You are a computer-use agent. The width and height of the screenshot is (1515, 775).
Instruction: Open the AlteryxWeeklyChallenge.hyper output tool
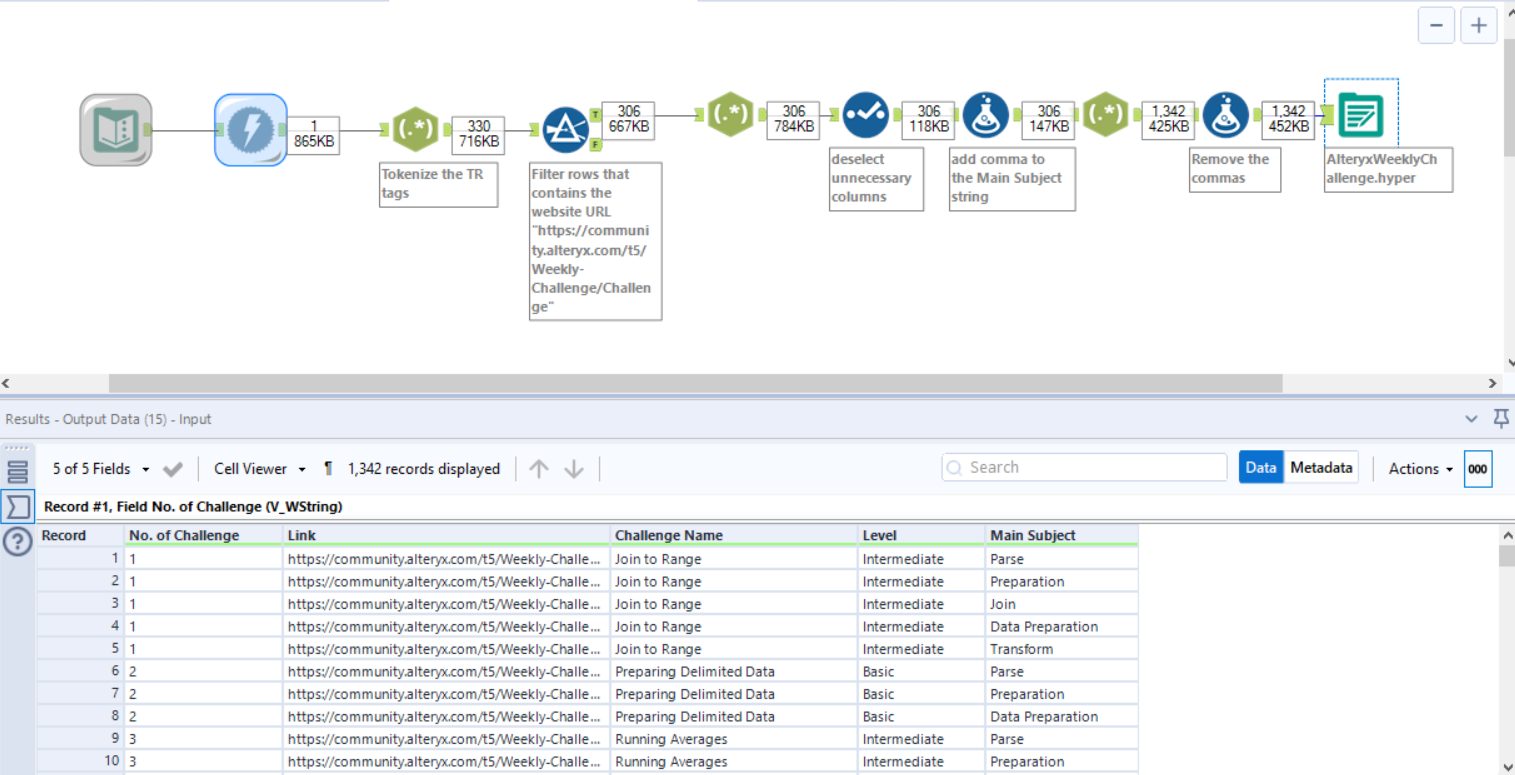1360,116
